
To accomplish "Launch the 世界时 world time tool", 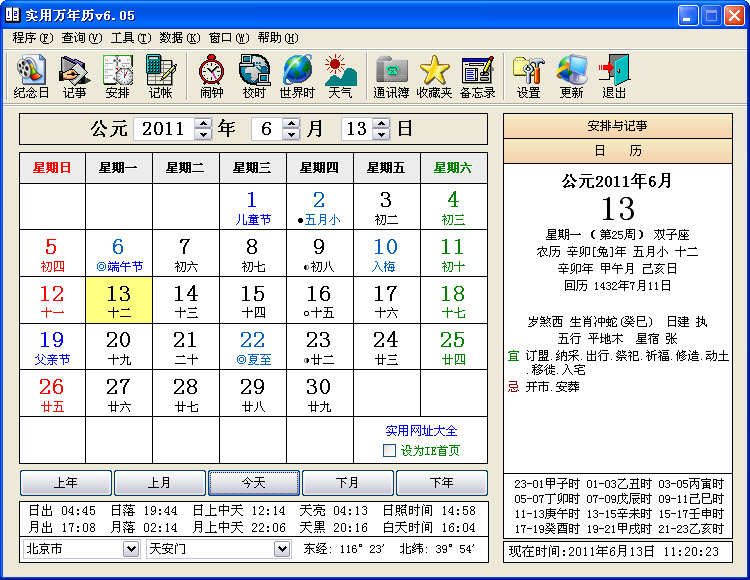I will [x=297, y=76].
